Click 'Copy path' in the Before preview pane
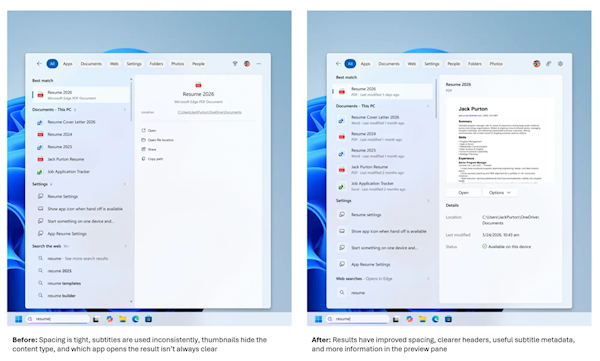The width and height of the screenshot is (600, 361). (152, 159)
